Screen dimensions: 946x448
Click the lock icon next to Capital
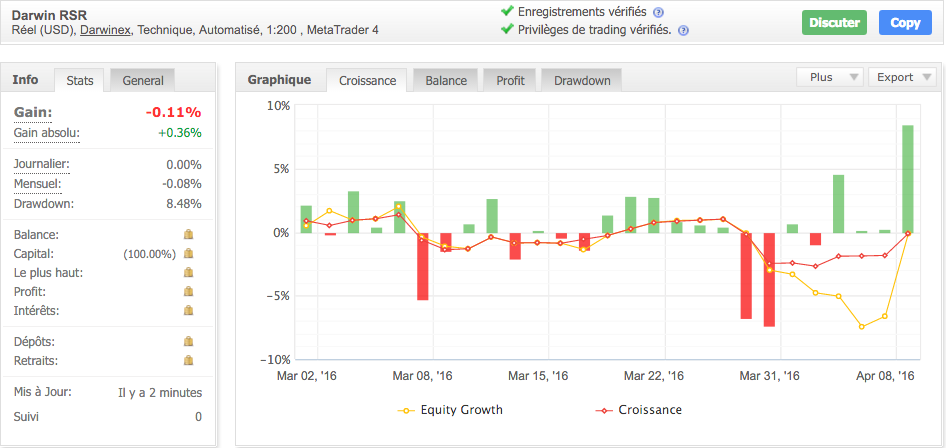[x=188, y=254]
